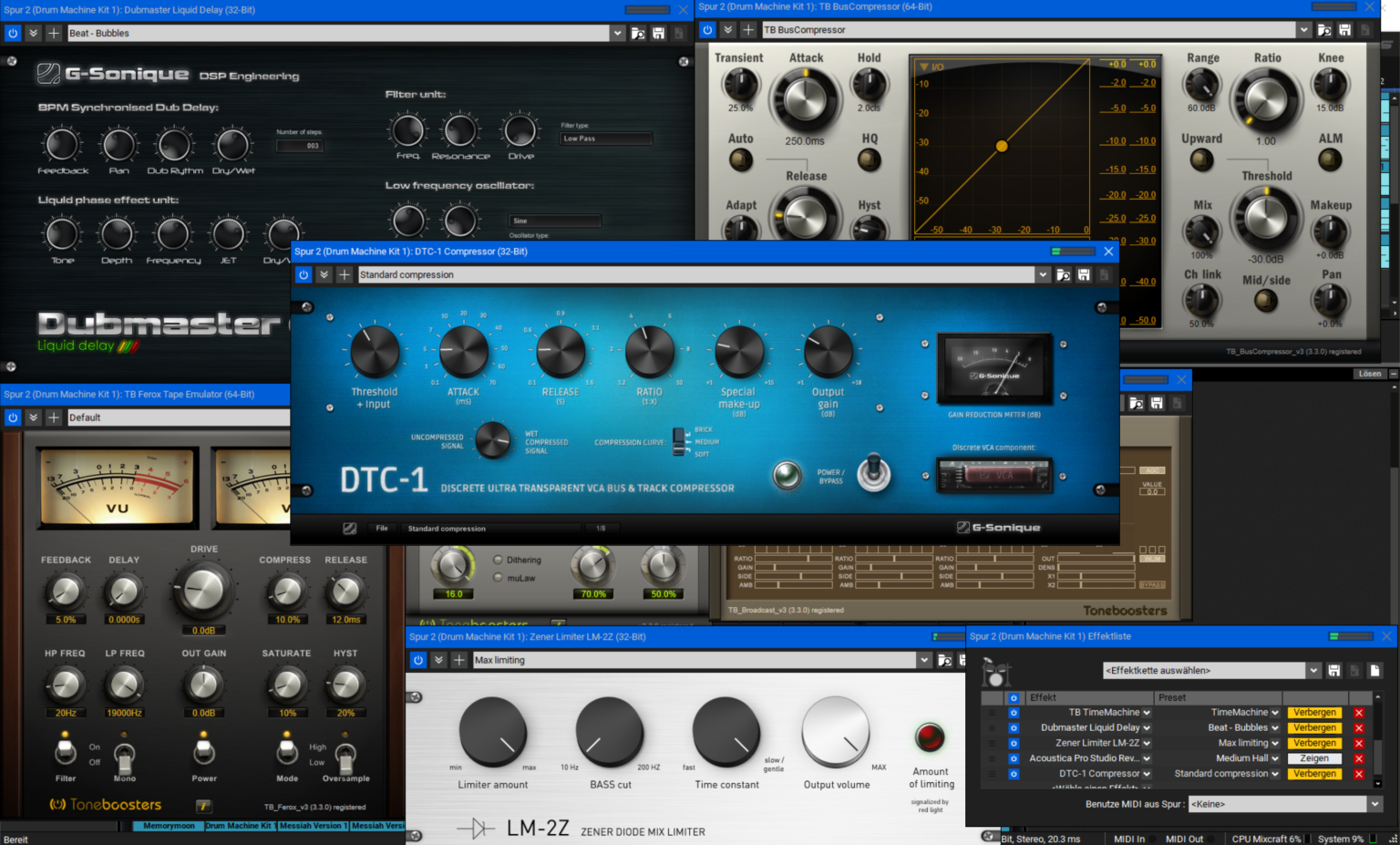Open the File menu at the bottom of DTC-1
The height and width of the screenshot is (845, 1400).
pyautogui.click(x=382, y=528)
